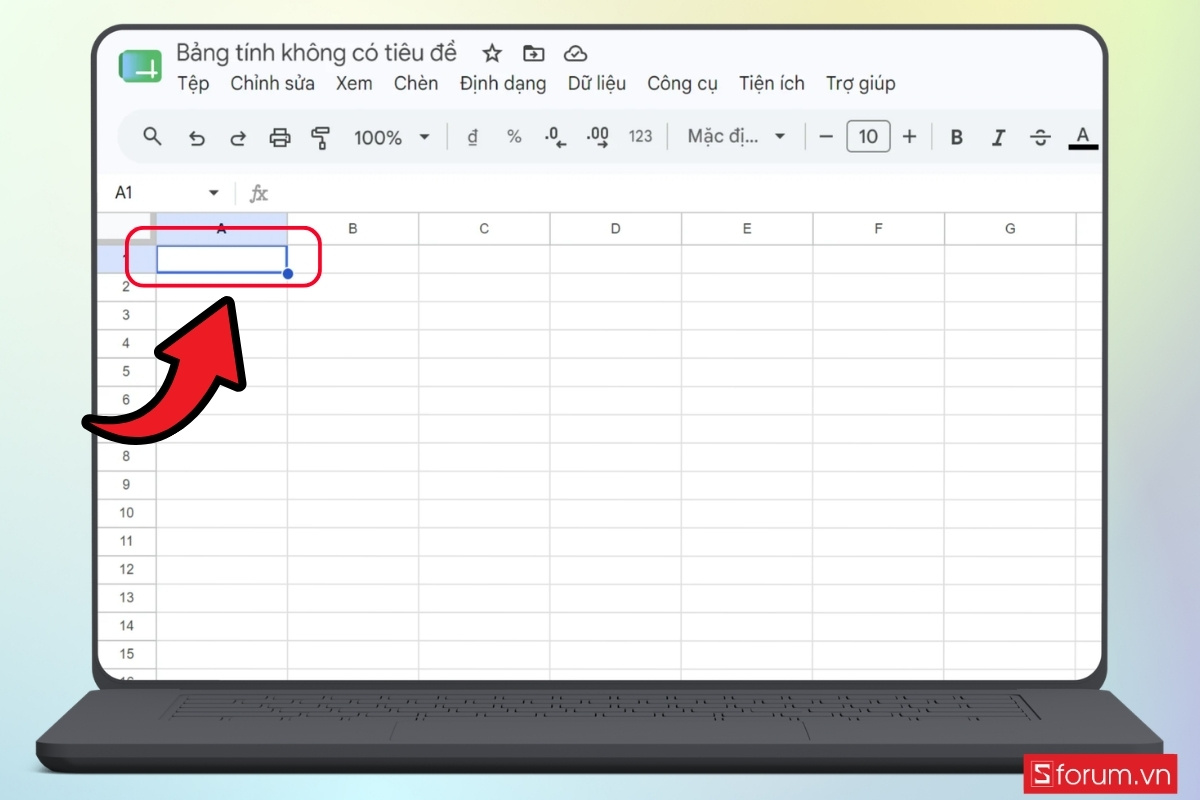Search menus with the magnifier icon
This screenshot has width=1200, height=800.
coord(152,136)
